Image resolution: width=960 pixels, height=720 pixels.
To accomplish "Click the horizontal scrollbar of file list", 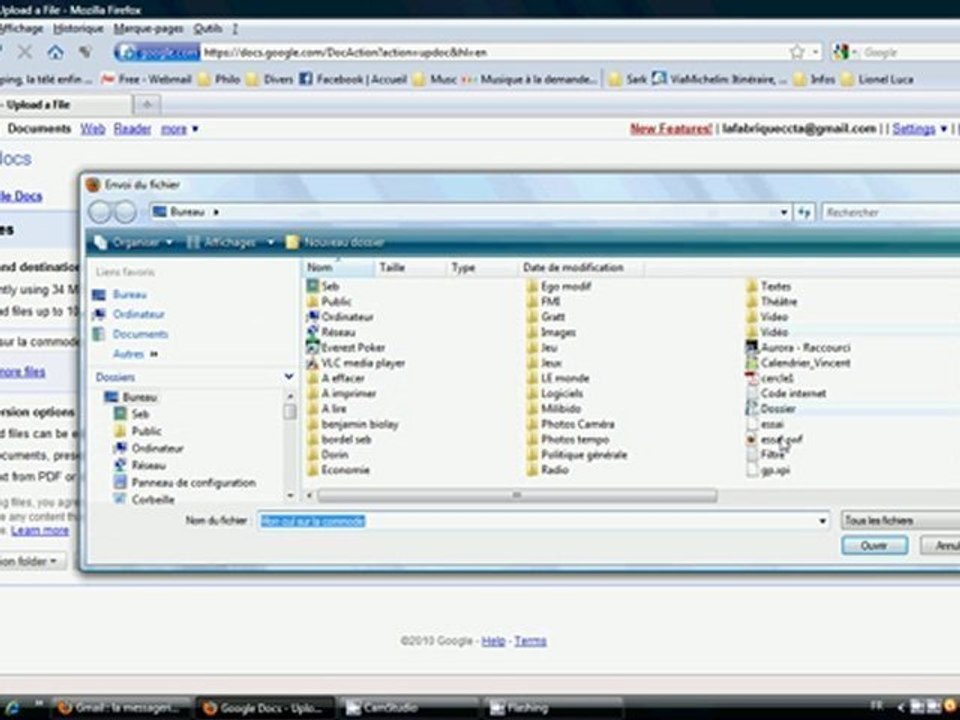I will [517, 495].
